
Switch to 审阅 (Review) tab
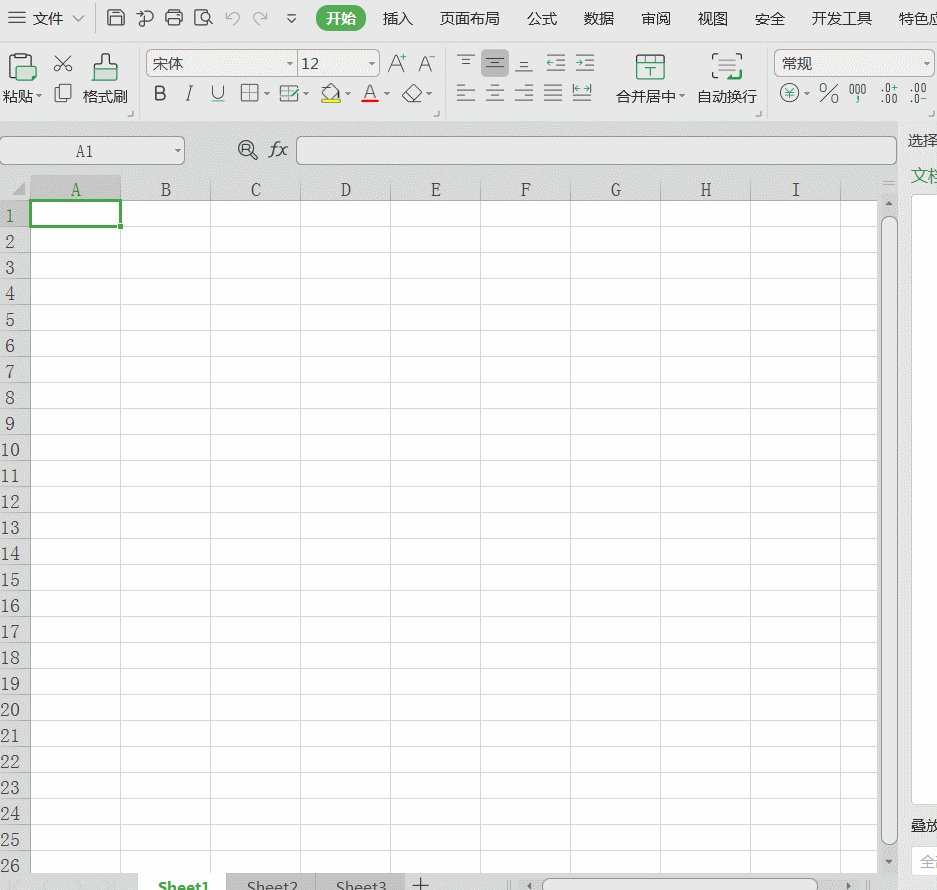pyautogui.click(x=656, y=19)
